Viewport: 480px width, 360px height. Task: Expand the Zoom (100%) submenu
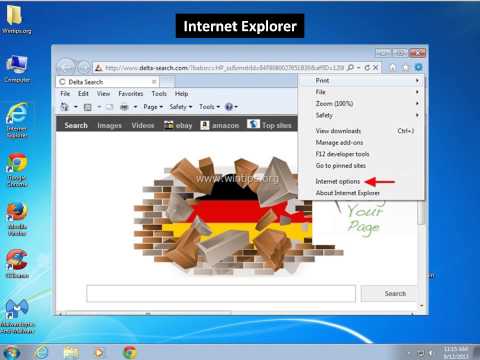pyautogui.click(x=361, y=104)
